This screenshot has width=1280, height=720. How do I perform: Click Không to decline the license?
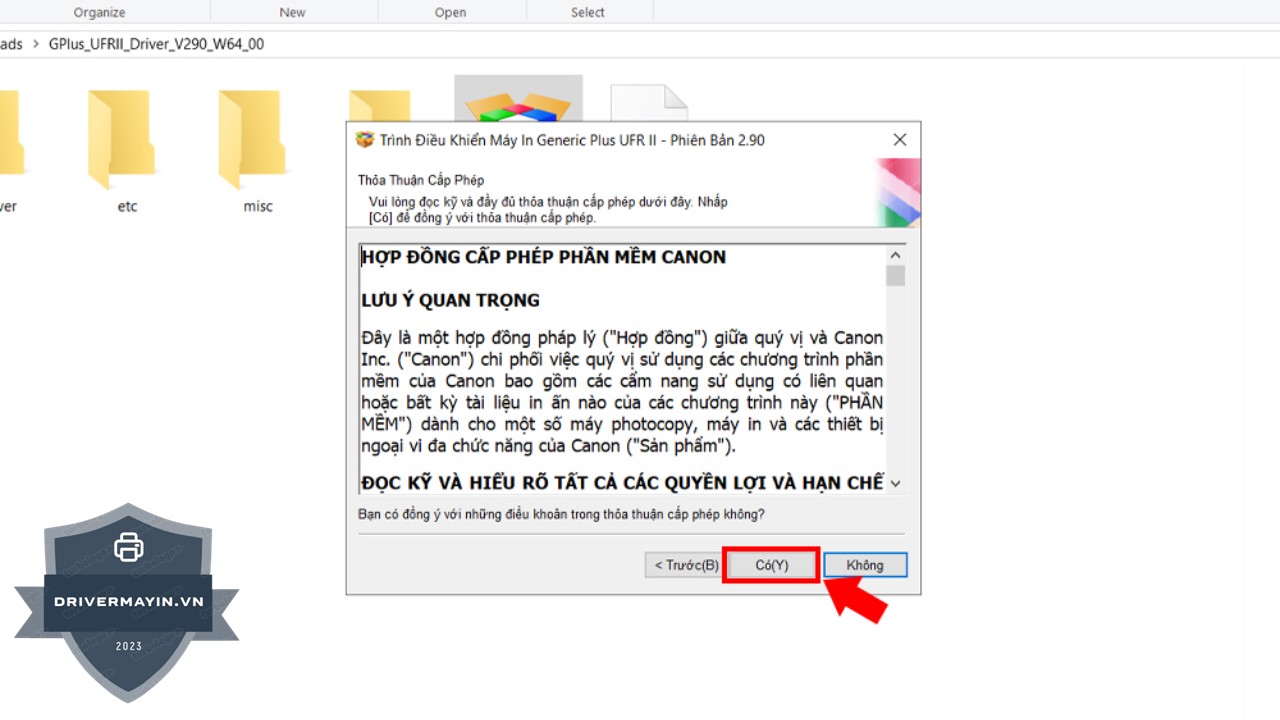click(864, 565)
